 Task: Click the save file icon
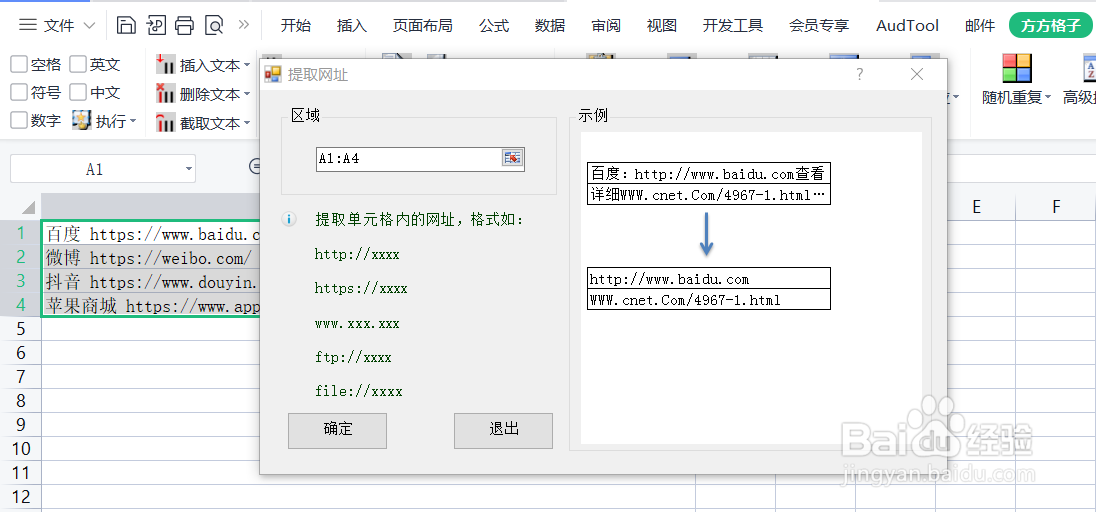click(126, 26)
